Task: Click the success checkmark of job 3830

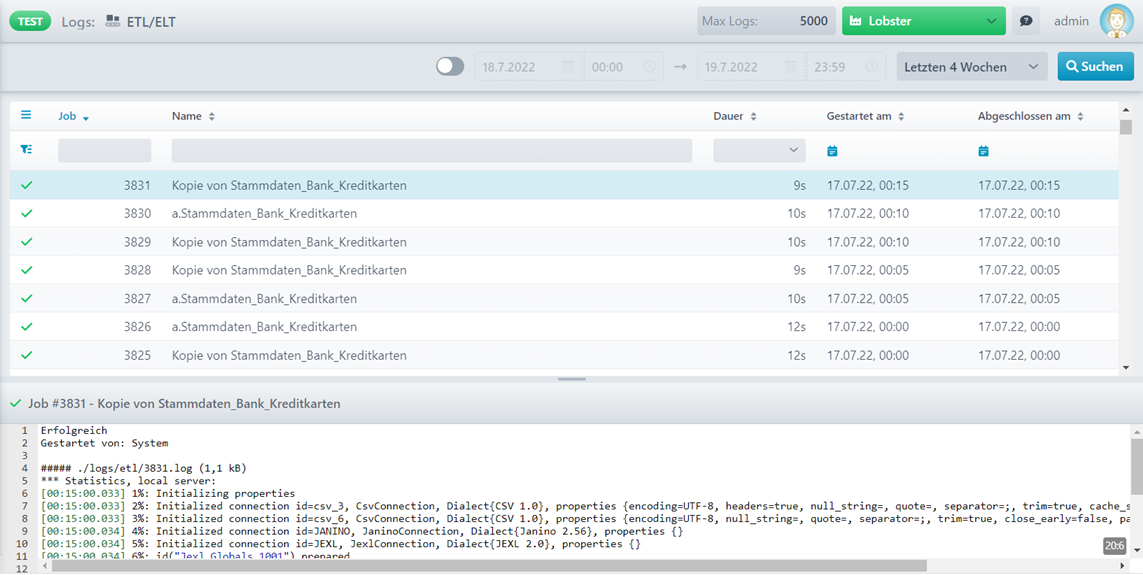Action: pyautogui.click(x=27, y=214)
